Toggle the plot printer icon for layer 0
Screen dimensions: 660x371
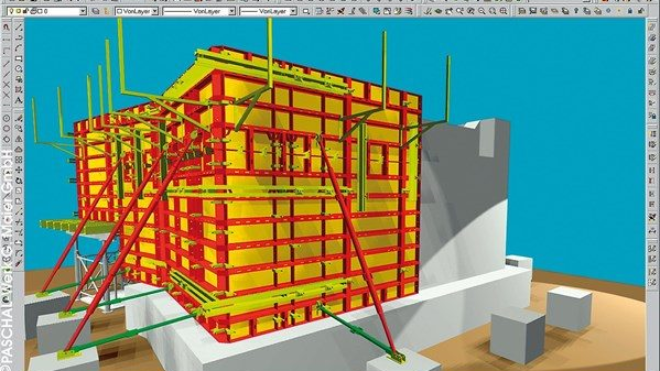click(34, 11)
